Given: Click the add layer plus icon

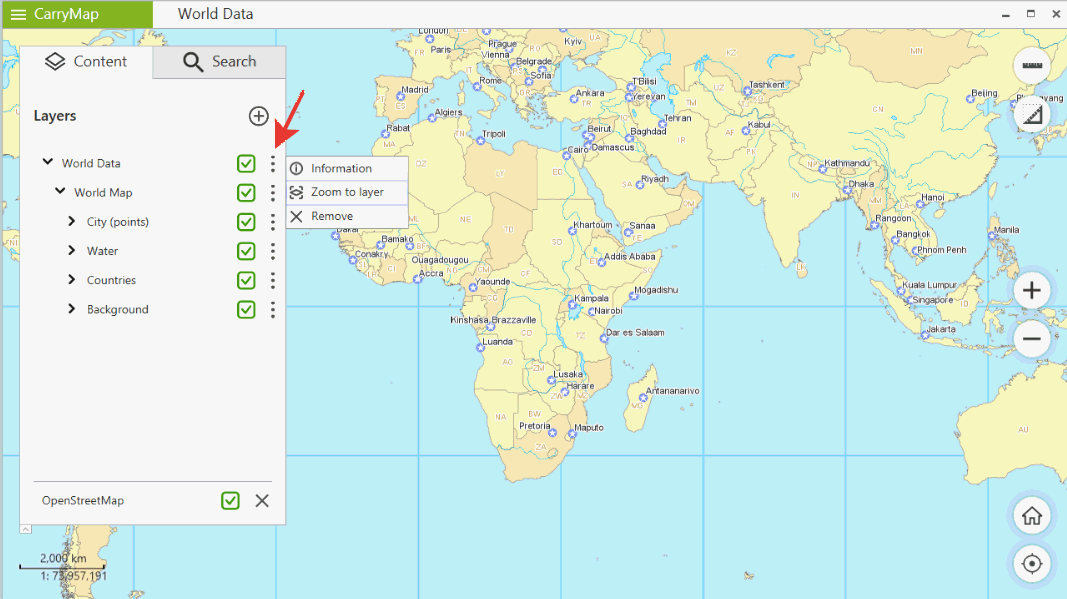Looking at the screenshot, I should (258, 116).
